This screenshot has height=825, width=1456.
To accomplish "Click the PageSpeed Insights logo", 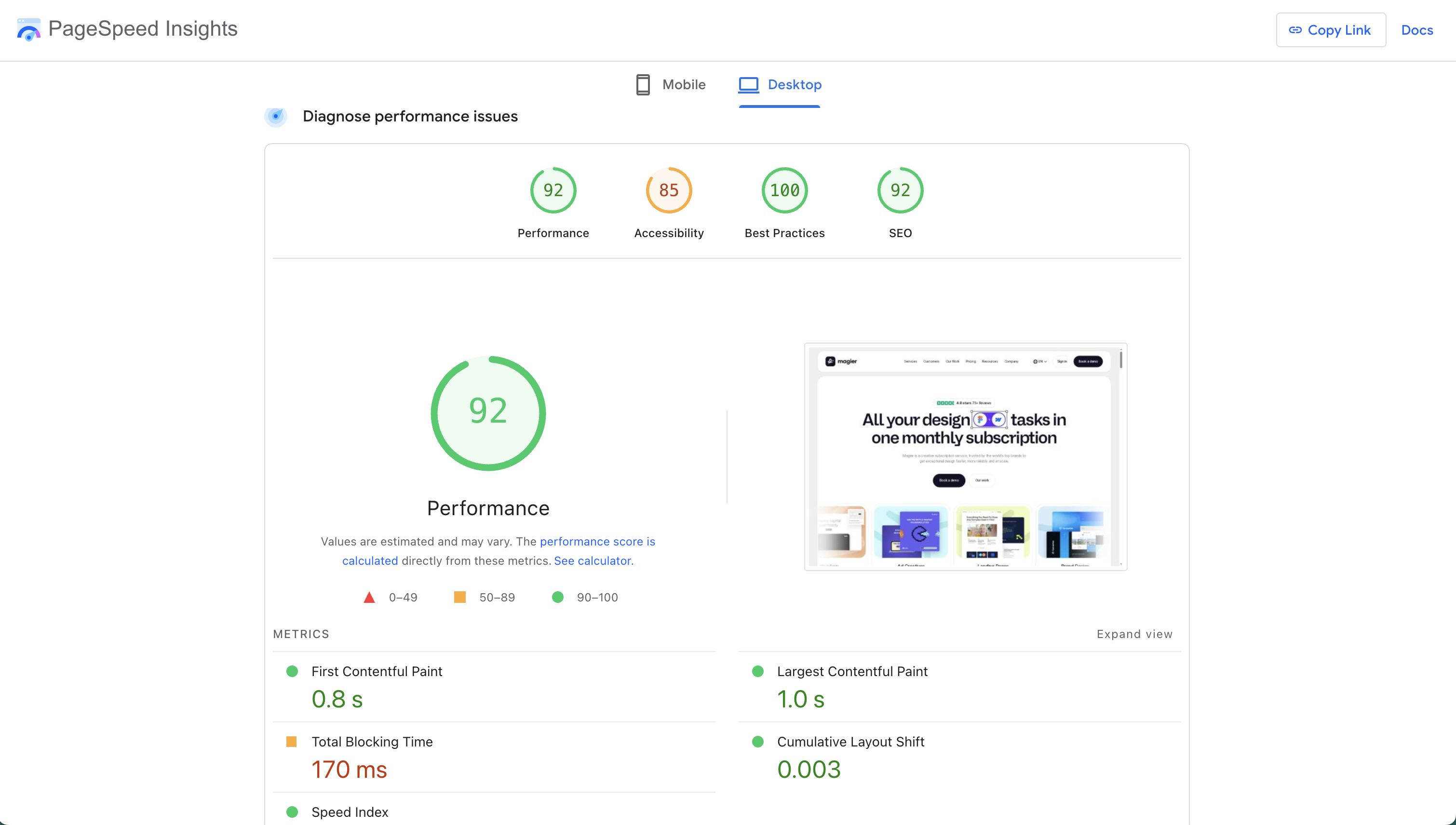I will (28, 29).
